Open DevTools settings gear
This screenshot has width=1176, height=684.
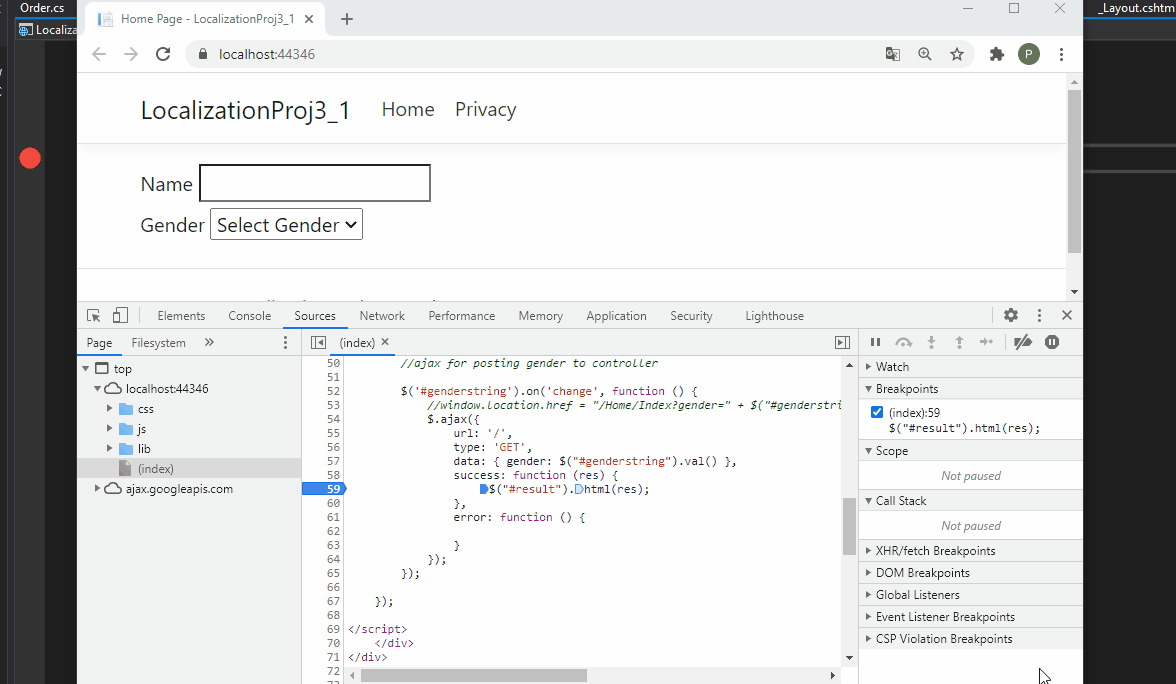(1011, 315)
